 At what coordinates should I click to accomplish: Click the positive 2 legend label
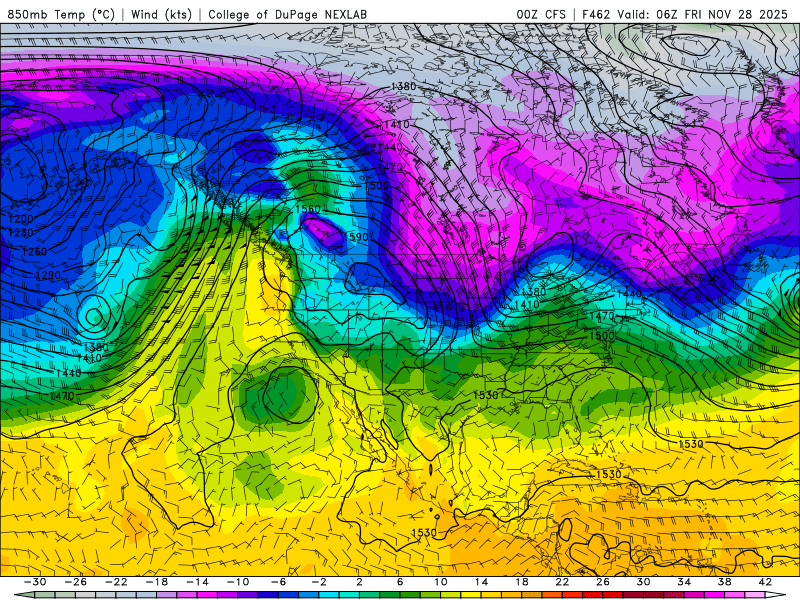pyautogui.click(x=359, y=582)
